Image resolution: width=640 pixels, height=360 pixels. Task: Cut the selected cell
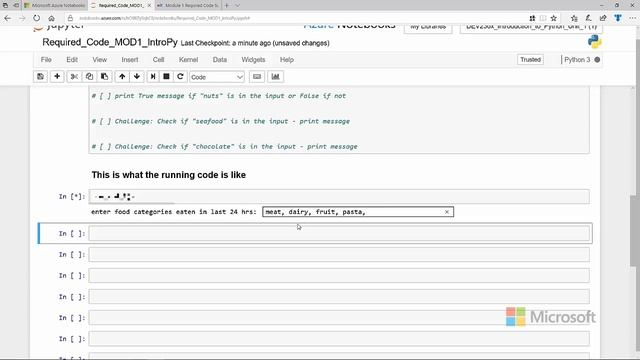point(74,77)
